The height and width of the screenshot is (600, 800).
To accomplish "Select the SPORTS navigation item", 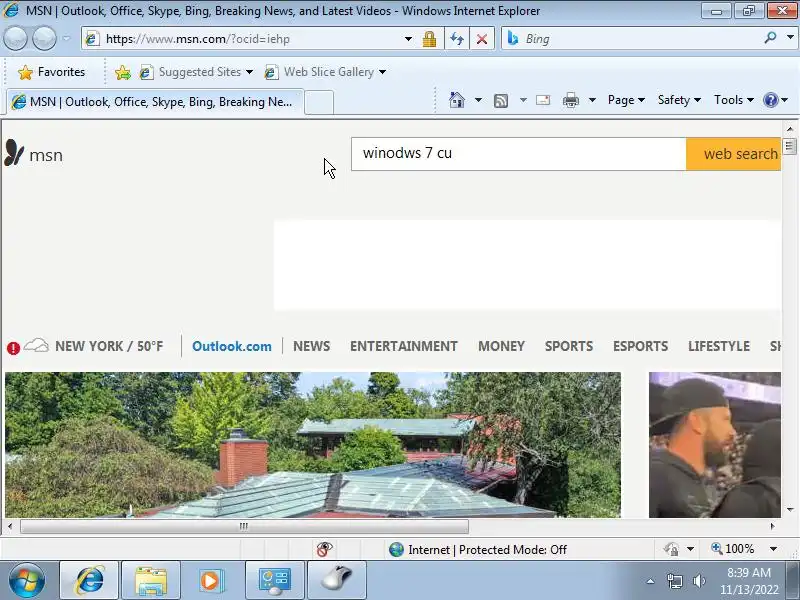I will point(568,346).
